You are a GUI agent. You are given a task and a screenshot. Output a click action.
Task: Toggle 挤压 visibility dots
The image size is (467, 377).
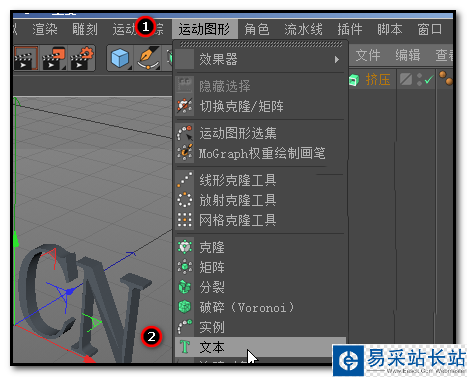[x=419, y=79]
